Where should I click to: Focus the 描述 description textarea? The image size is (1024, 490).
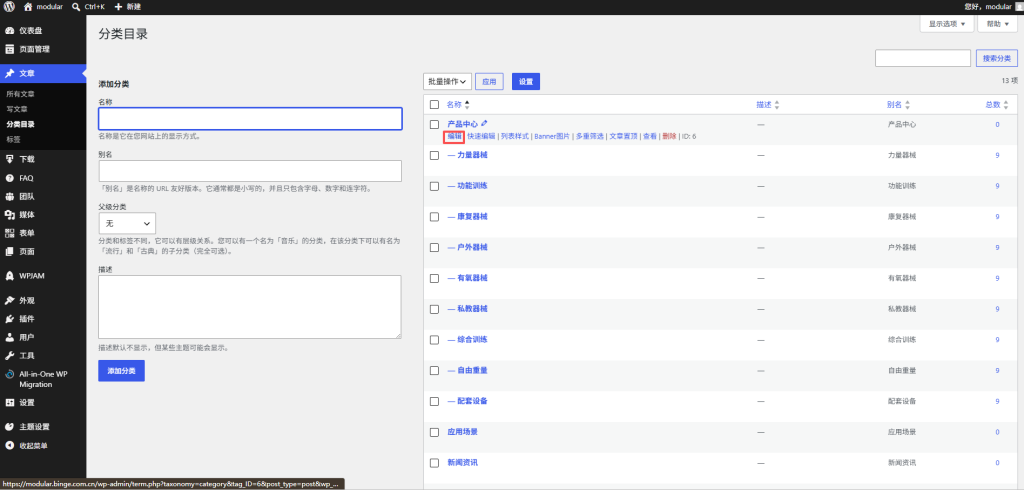250,307
